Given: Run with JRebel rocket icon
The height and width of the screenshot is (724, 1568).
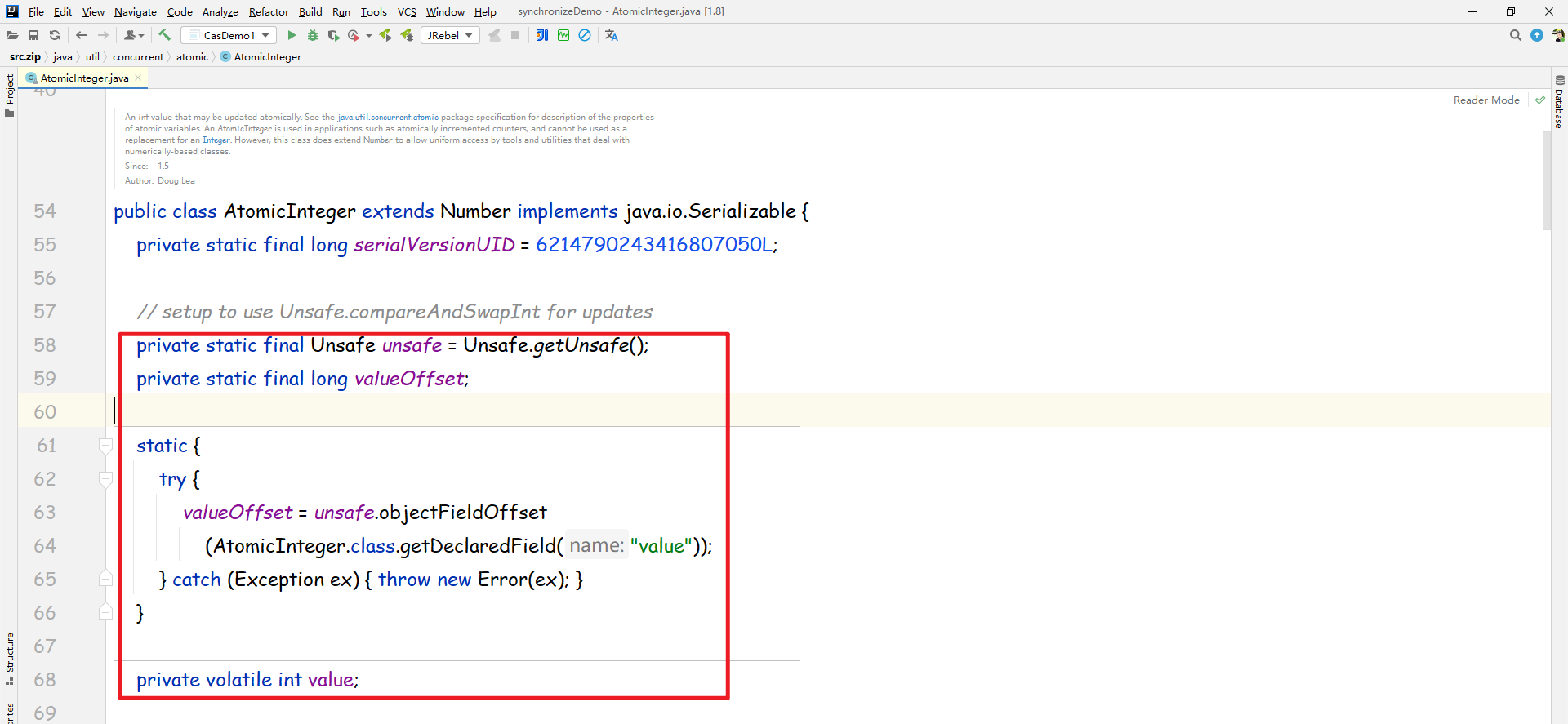Looking at the screenshot, I should point(385,35).
